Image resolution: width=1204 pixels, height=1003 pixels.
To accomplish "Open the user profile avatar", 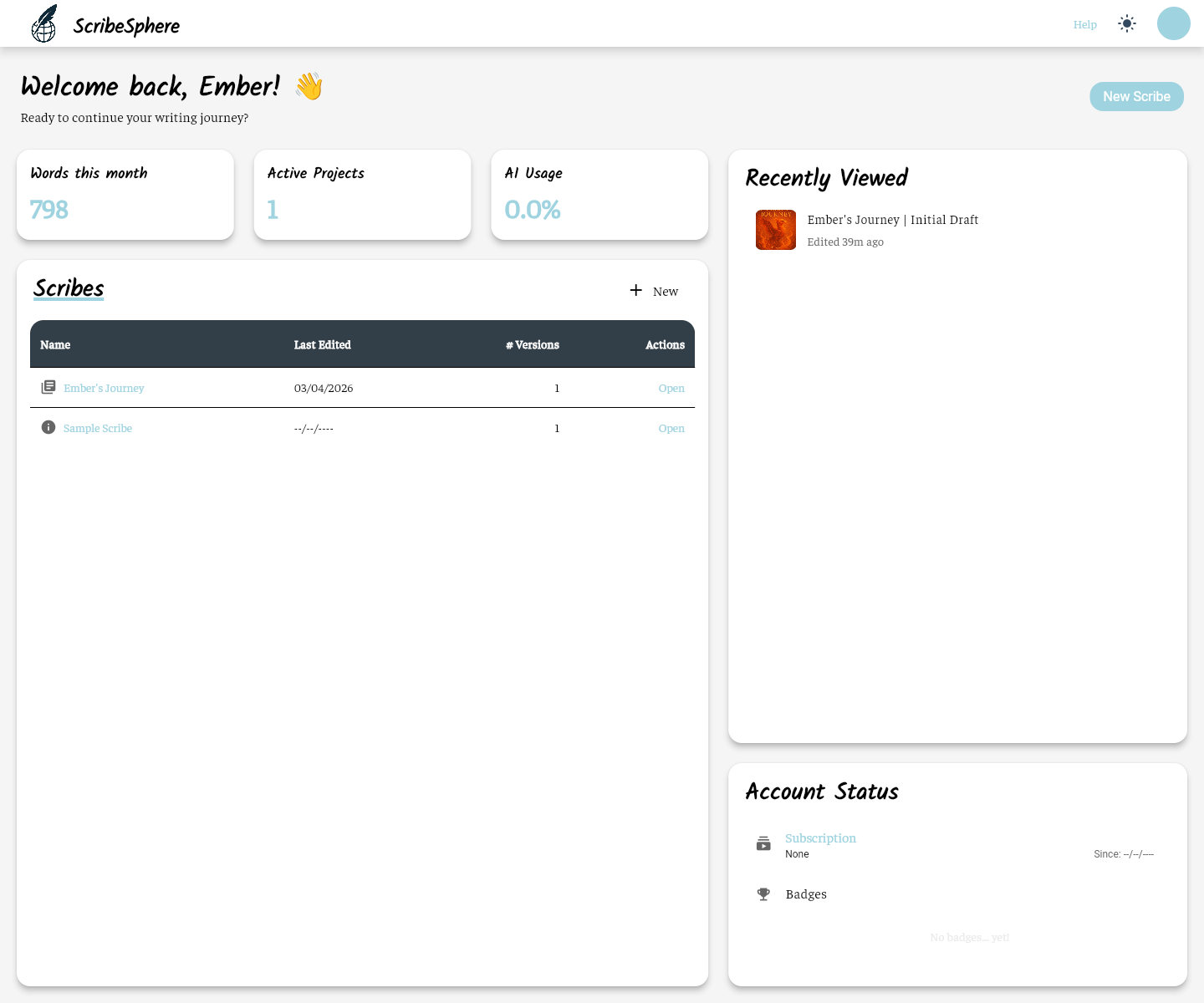I will click(1174, 23).
